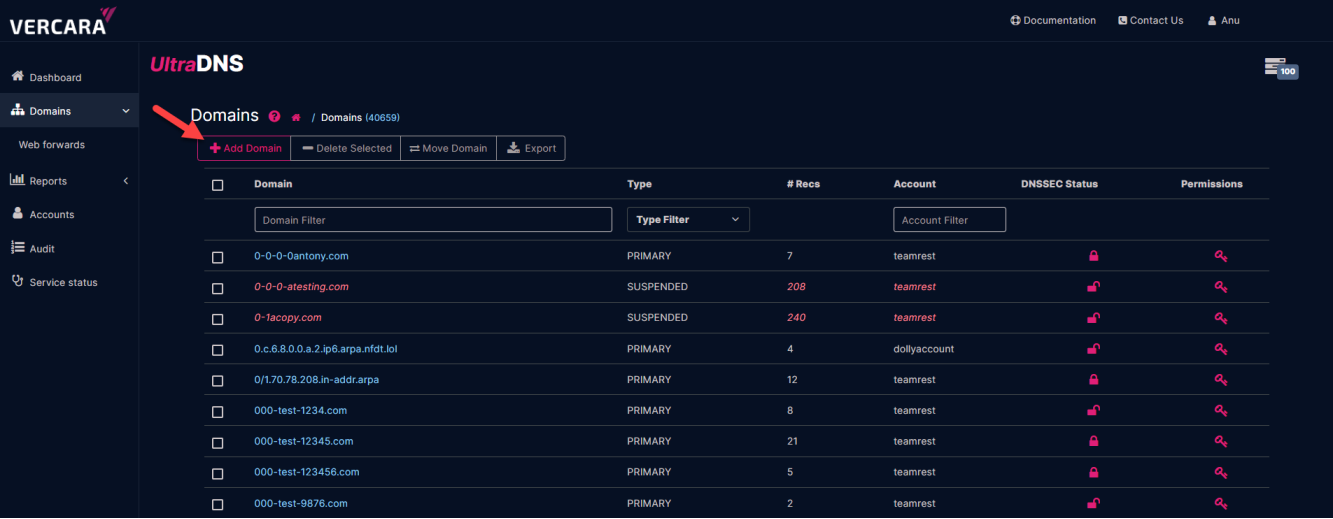The width and height of the screenshot is (1333, 519).
Task: Open the Contact Us link
Action: 1150,20
